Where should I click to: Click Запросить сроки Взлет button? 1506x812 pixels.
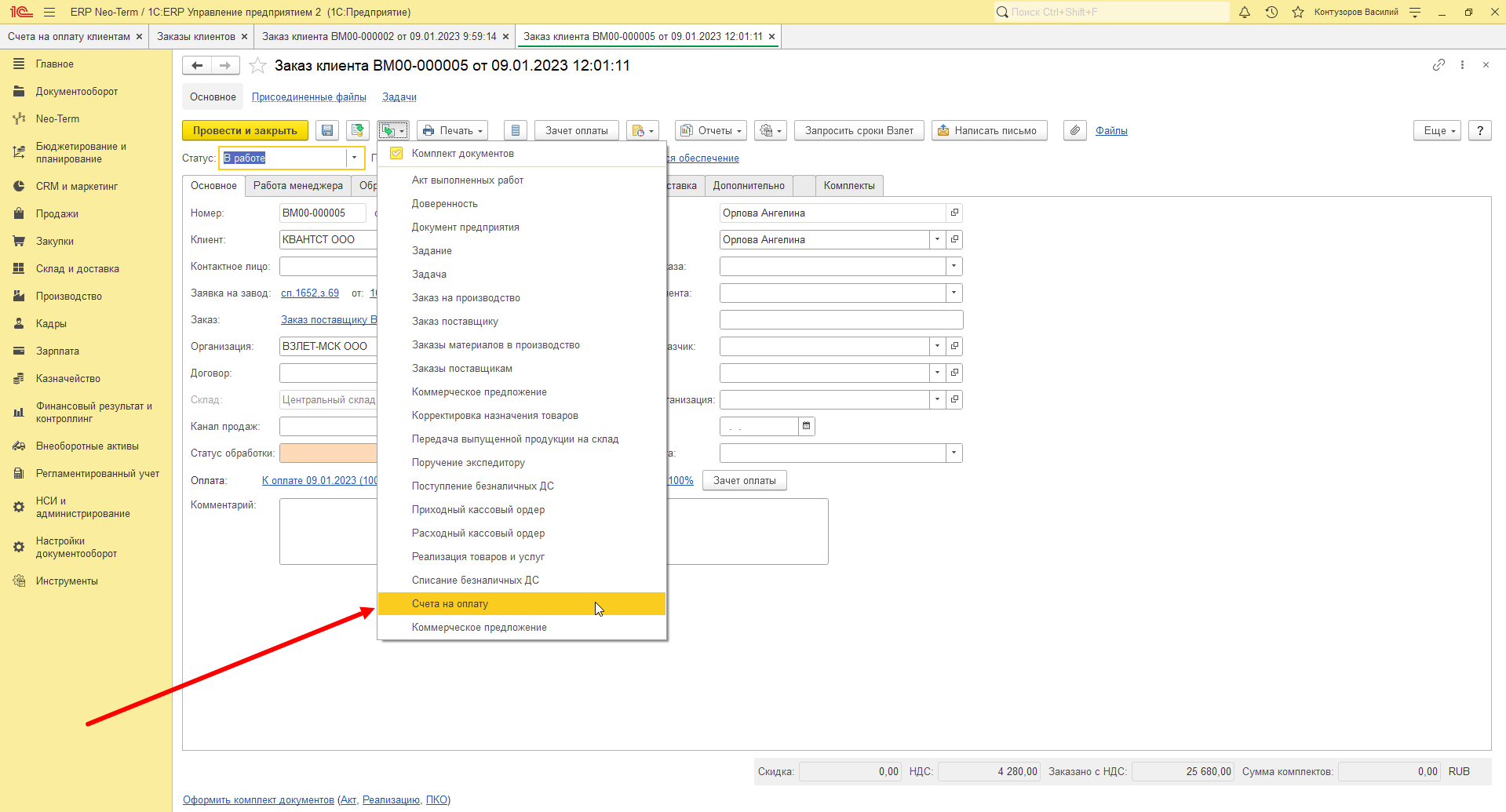pyautogui.click(x=859, y=130)
